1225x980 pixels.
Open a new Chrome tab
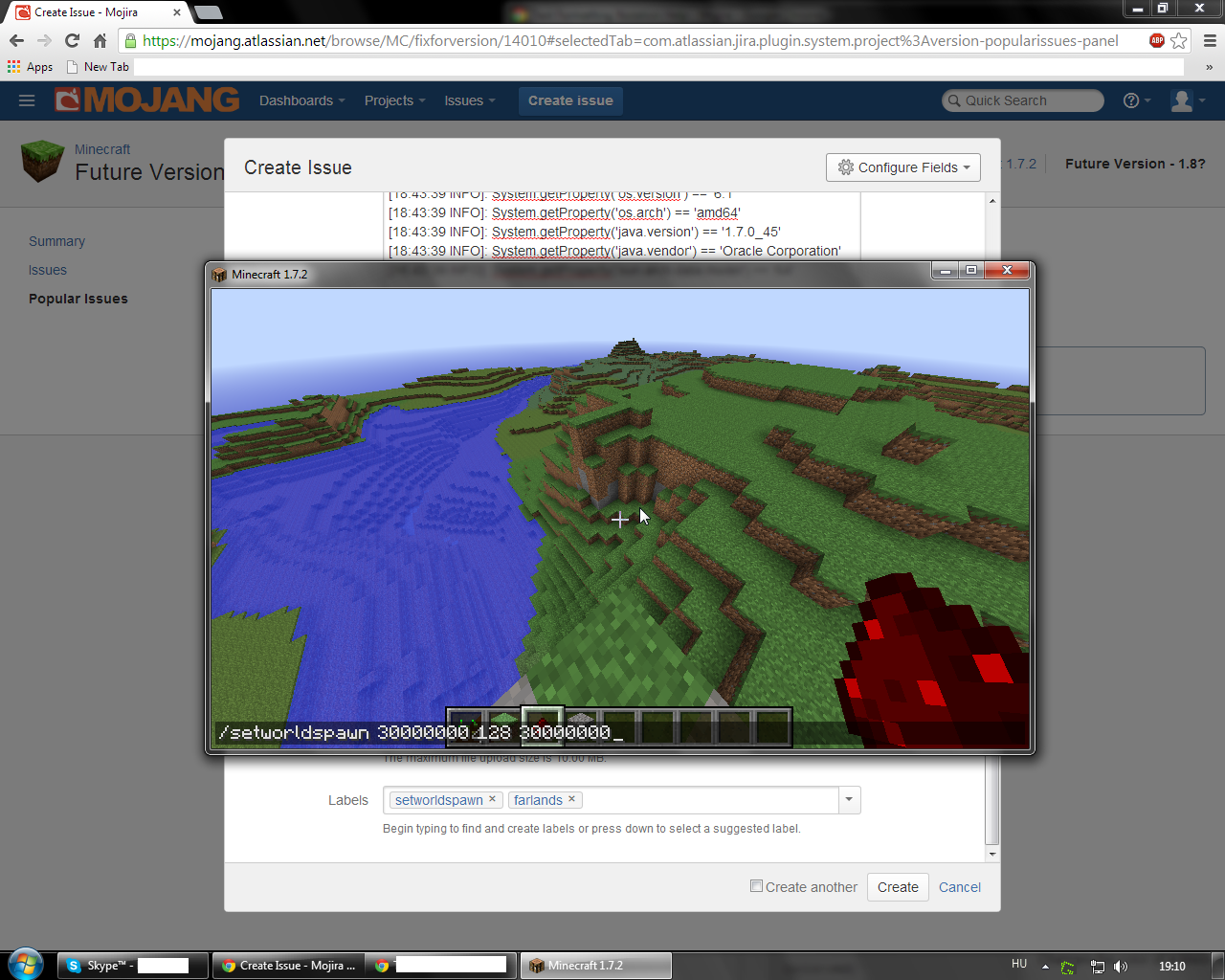208,12
